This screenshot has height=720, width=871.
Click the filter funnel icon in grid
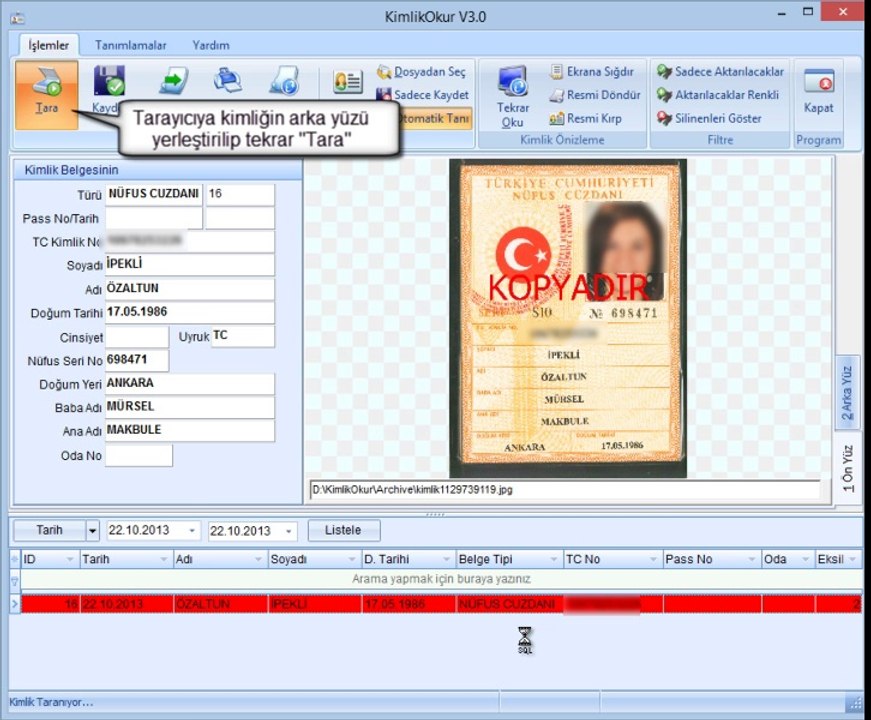[14, 581]
